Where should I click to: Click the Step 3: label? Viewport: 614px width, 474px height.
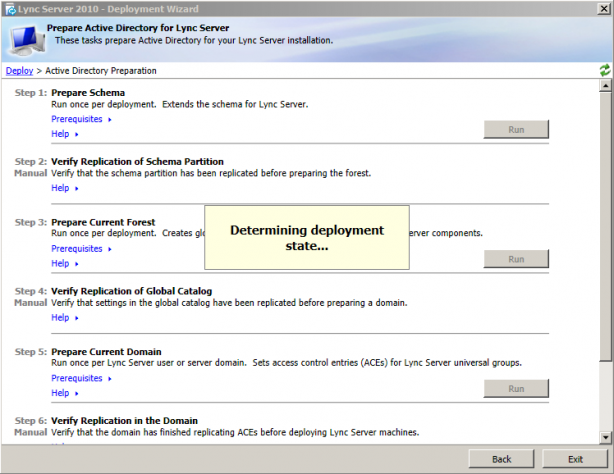click(31, 223)
